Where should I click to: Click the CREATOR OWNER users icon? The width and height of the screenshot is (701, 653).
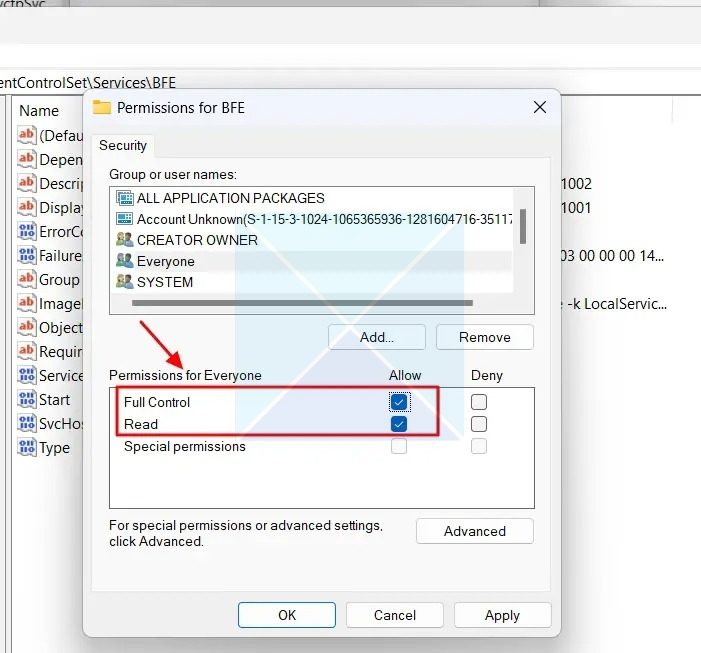[125, 240]
